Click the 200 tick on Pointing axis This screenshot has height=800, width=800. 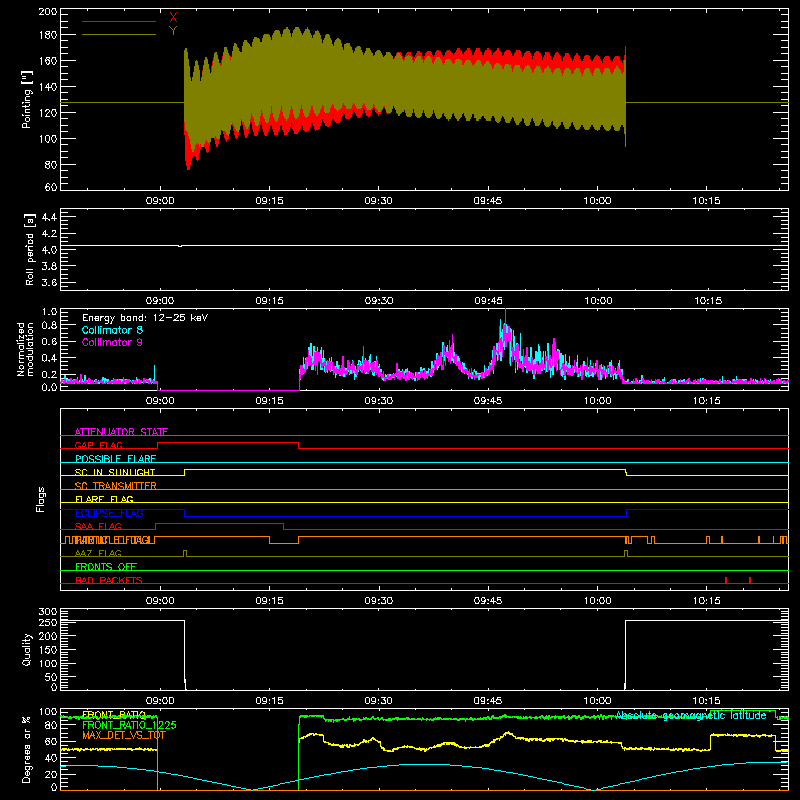point(48,12)
